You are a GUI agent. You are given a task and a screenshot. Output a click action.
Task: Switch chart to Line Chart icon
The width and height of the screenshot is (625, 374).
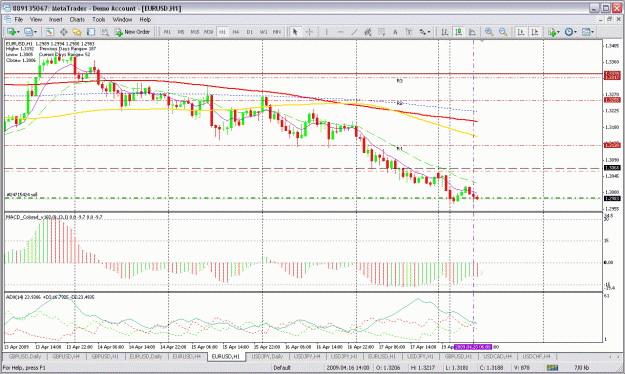tap(472, 32)
